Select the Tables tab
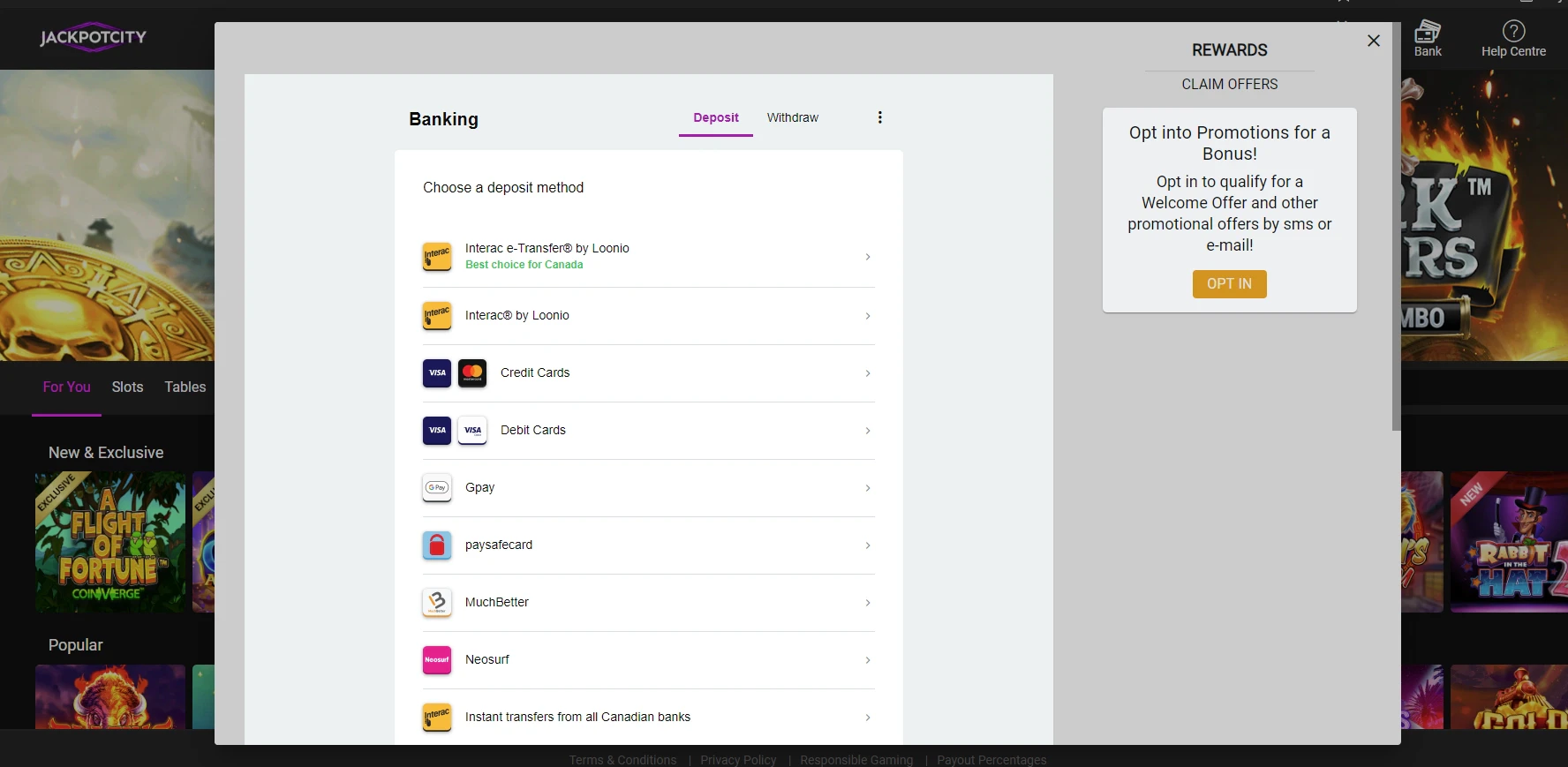Image resolution: width=1568 pixels, height=767 pixels. 185,387
